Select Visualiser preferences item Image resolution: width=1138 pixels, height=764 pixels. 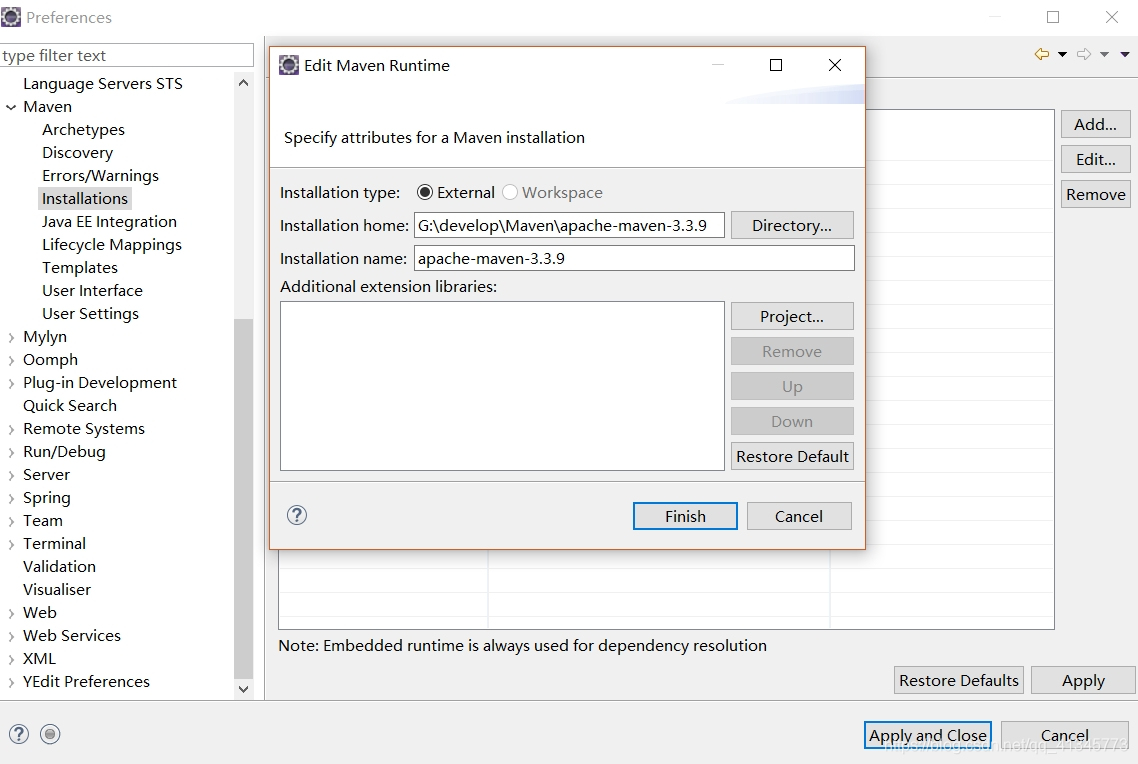[57, 590]
